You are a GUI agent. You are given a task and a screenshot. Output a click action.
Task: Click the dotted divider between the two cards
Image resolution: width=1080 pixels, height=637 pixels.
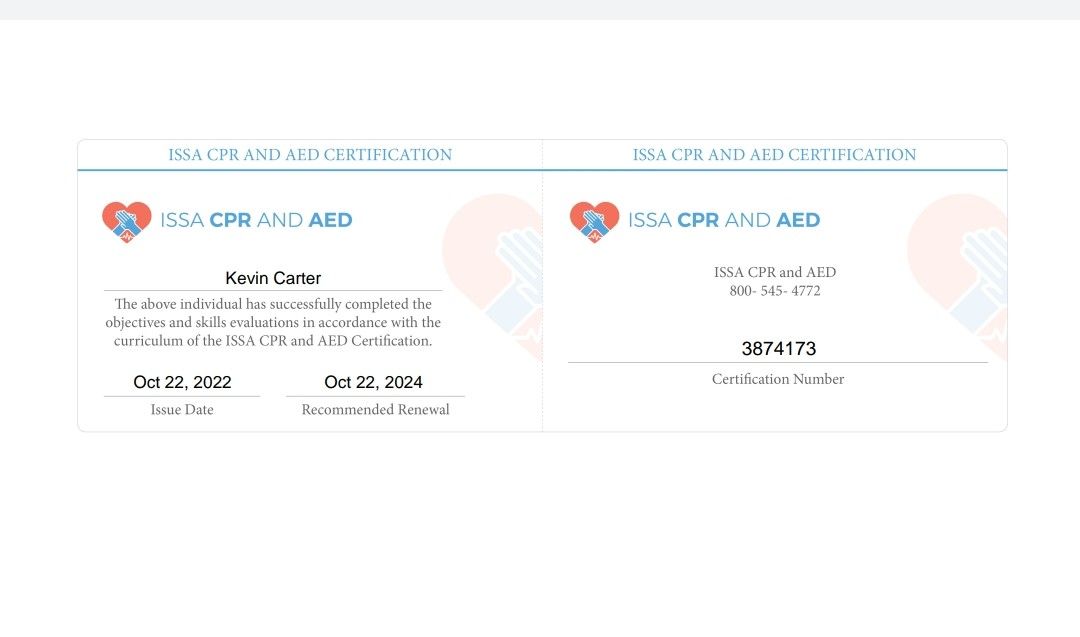click(543, 286)
